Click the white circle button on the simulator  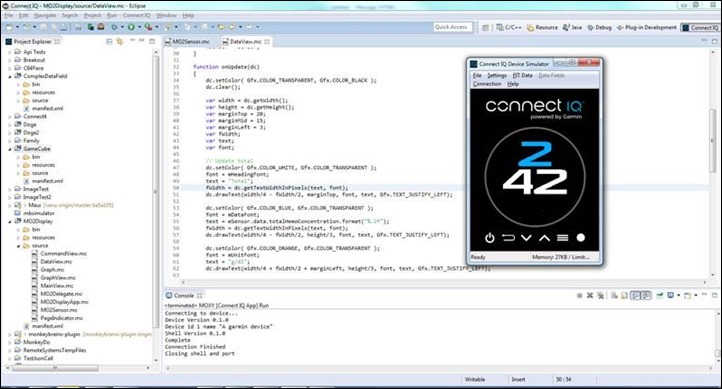[x=581, y=238]
